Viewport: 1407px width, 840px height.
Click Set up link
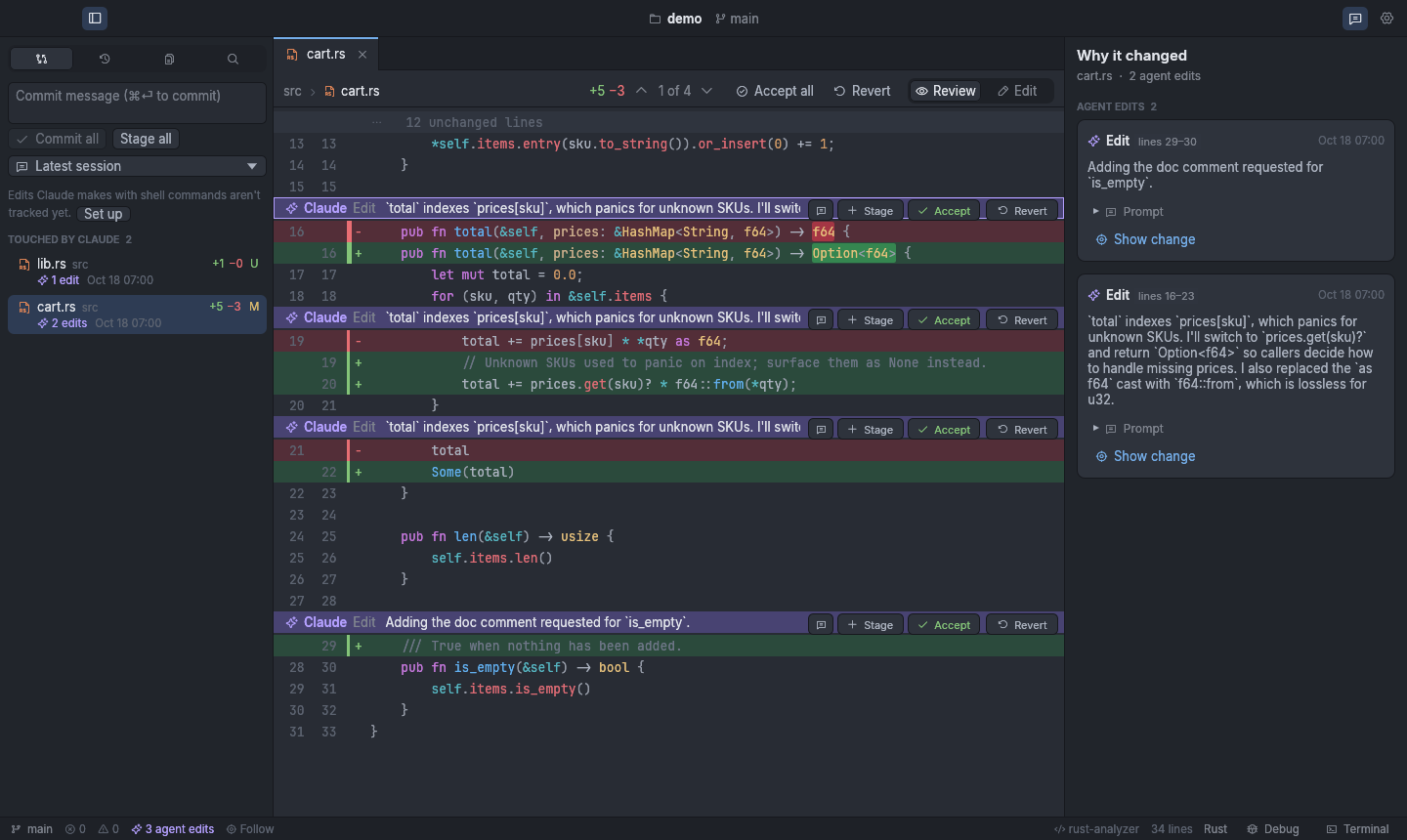(x=103, y=214)
